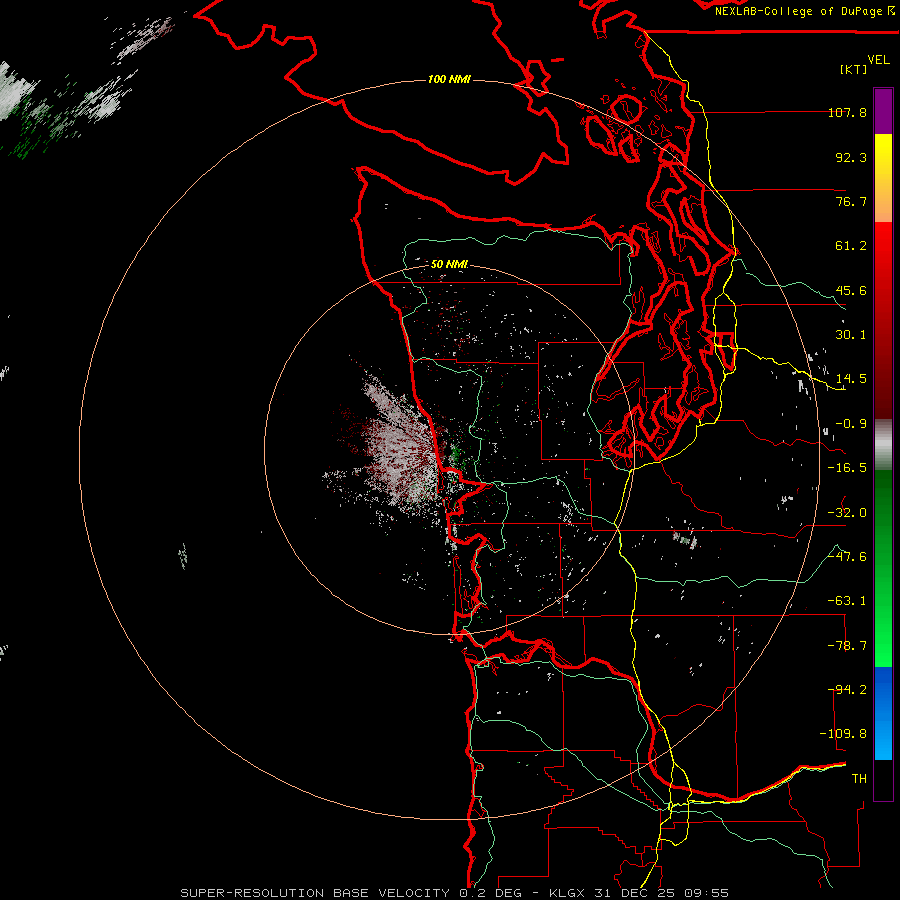
Task: Select the -32.0 legend value
Action: pos(847,513)
